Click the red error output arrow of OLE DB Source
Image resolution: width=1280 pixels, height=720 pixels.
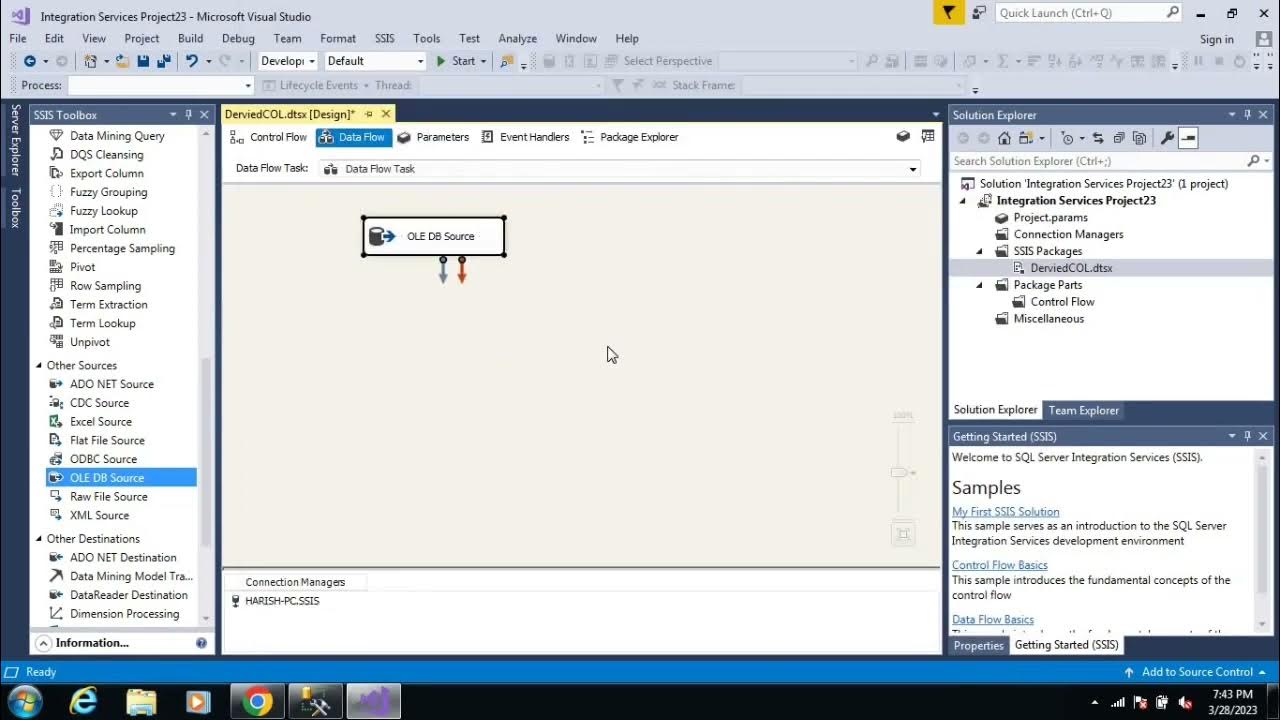(x=462, y=270)
